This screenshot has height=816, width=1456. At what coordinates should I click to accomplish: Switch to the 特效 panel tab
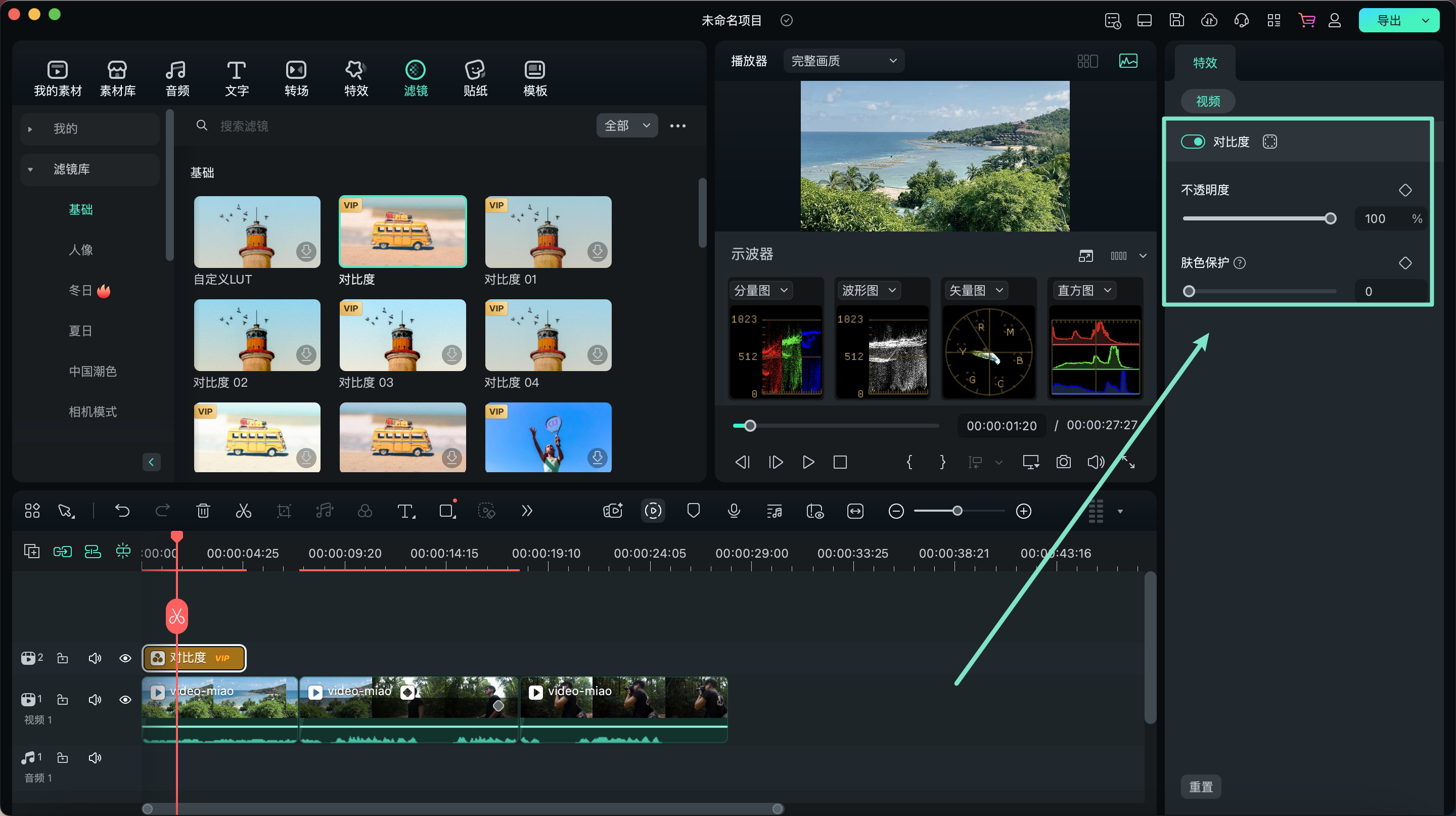[x=1205, y=62]
